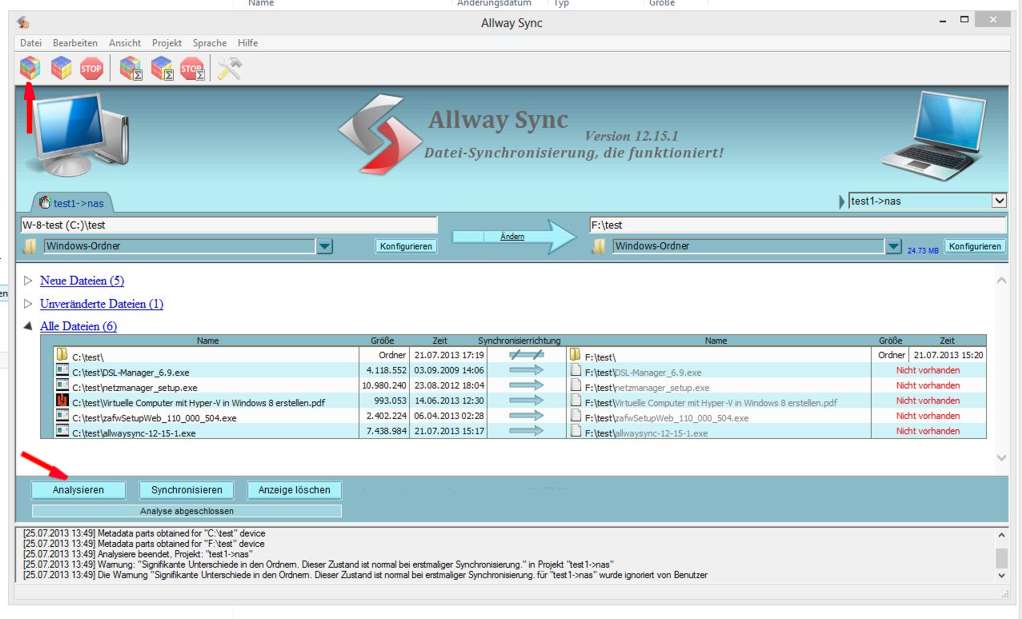
Task: Click the left Konfigurieren button
Action: click(x=406, y=246)
